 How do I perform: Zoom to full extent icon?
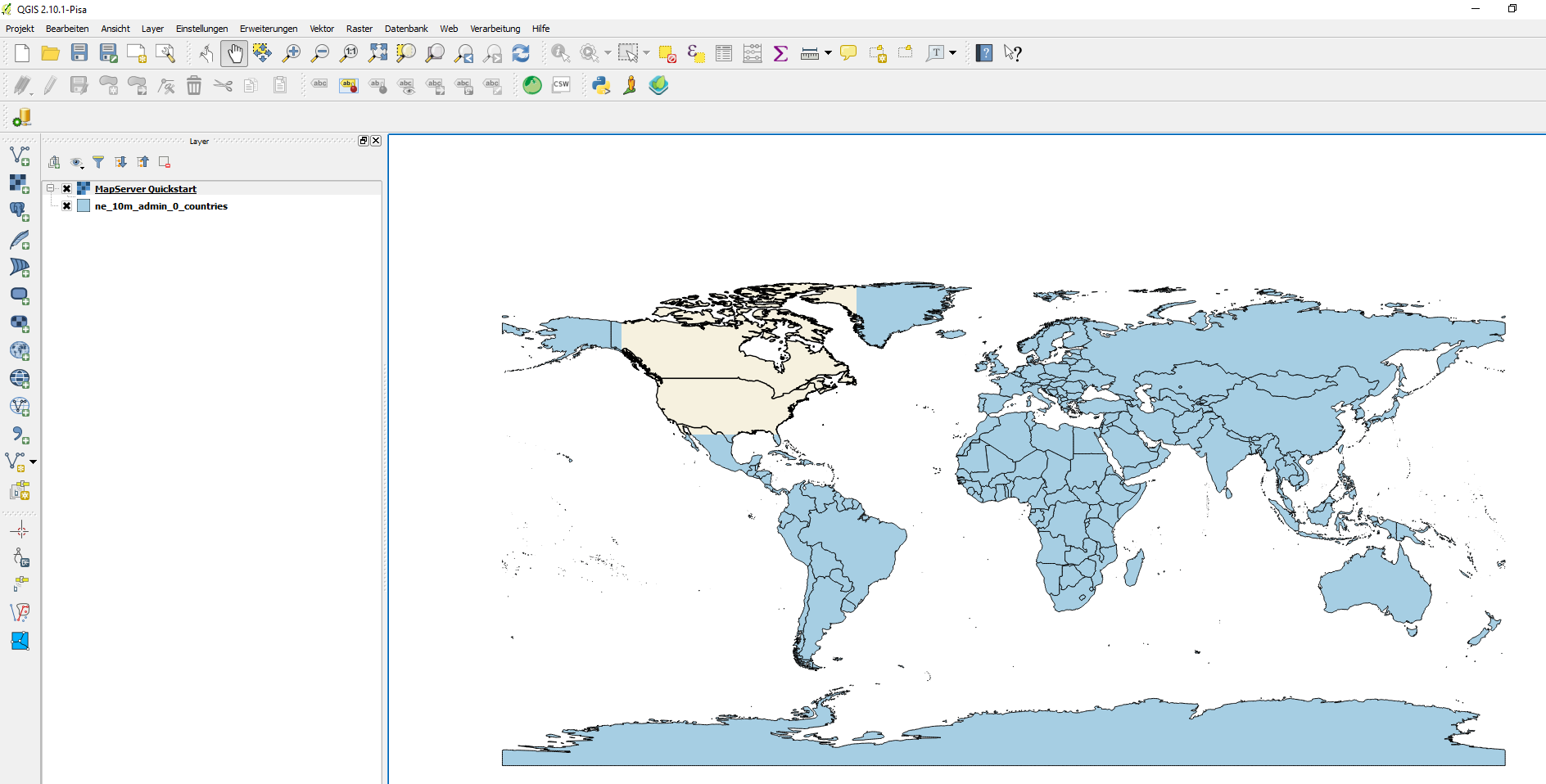point(377,53)
